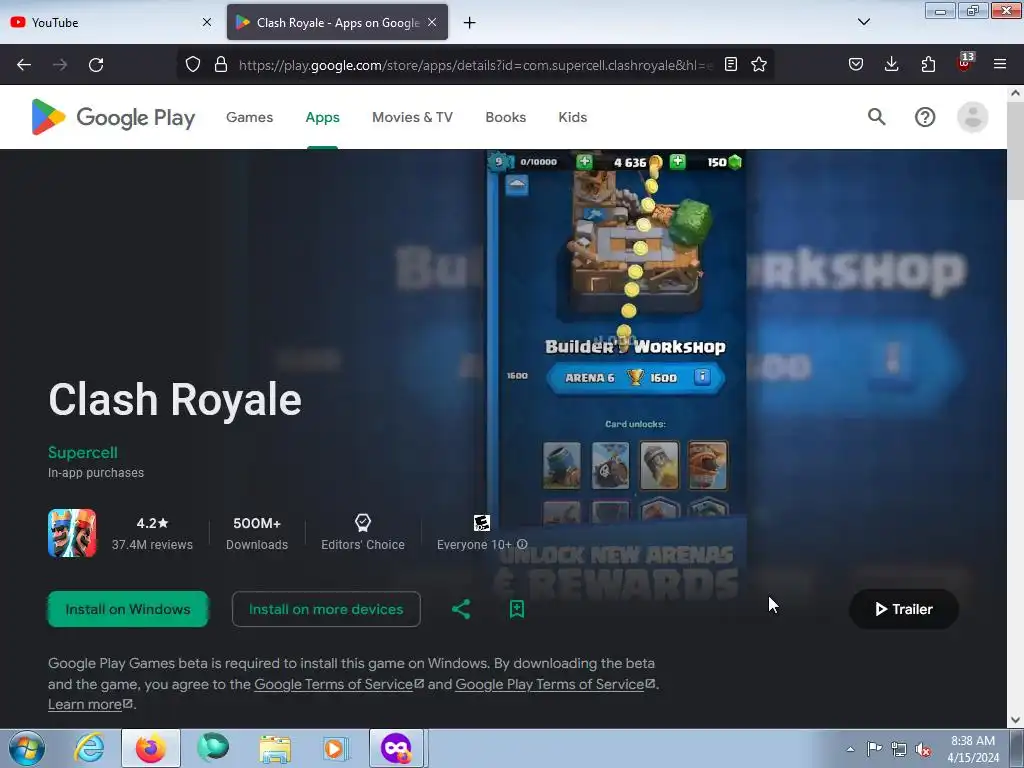
Task: Click the scrollbar down arrow
Action: click(1015, 720)
